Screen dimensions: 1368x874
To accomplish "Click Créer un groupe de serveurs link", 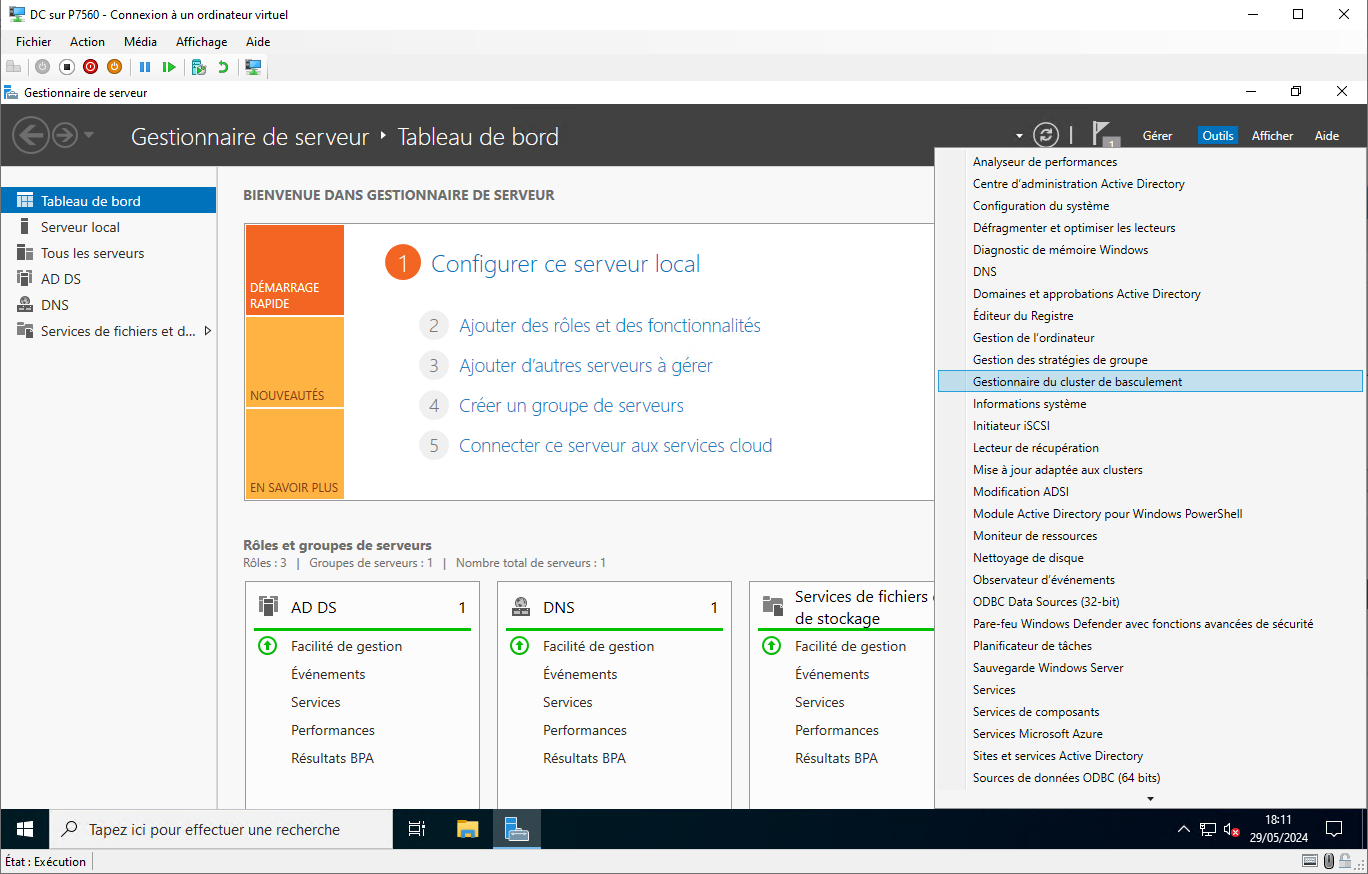I will tap(571, 406).
